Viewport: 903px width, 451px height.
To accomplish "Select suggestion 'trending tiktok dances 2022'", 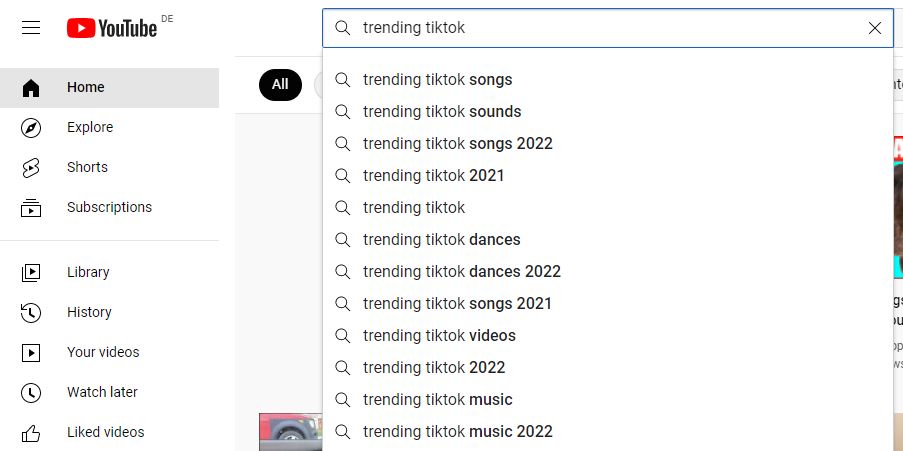I will (x=461, y=271).
